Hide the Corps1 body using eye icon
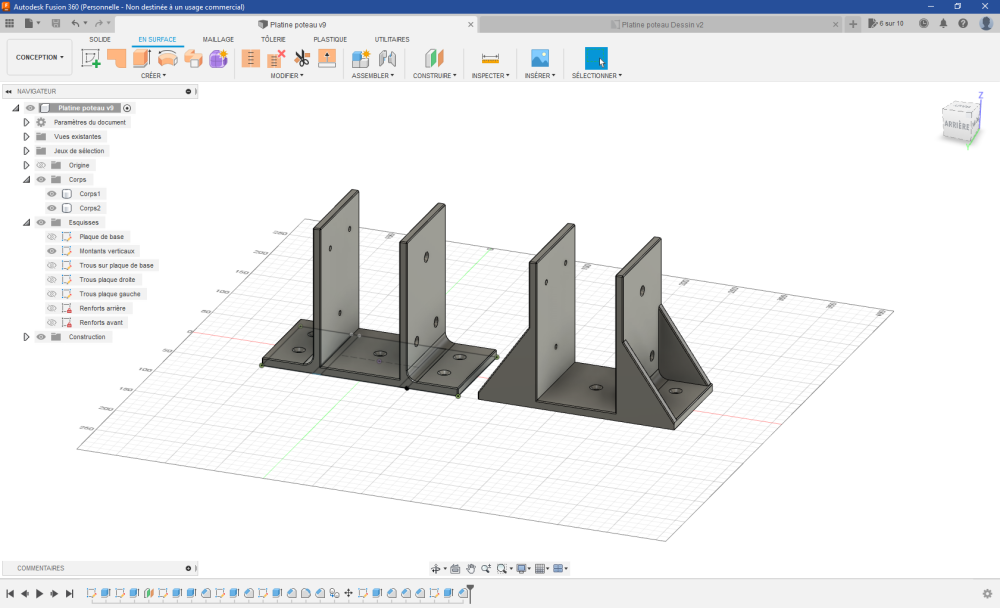 [52, 193]
